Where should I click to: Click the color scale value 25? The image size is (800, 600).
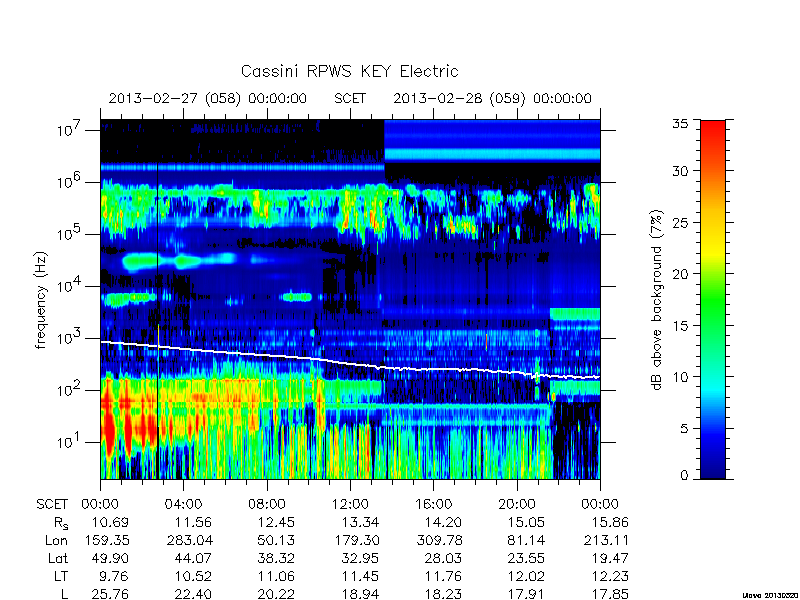(680, 222)
